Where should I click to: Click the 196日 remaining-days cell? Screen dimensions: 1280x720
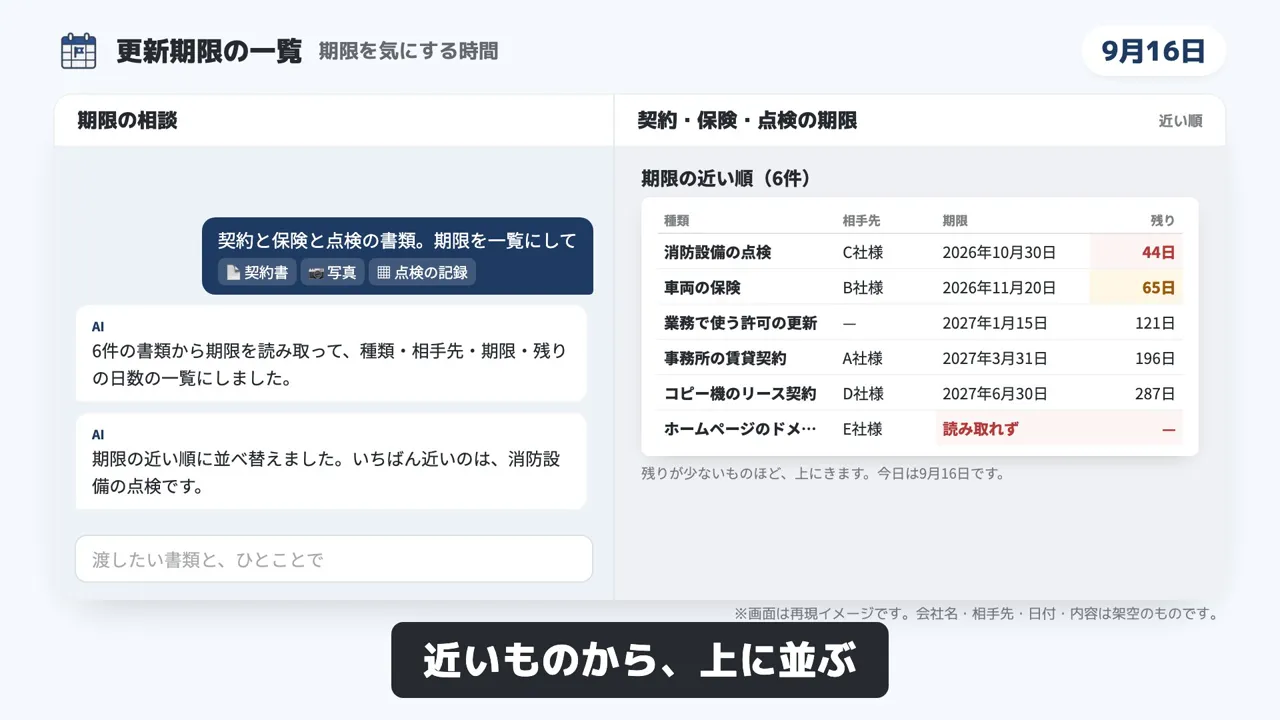(1136, 358)
